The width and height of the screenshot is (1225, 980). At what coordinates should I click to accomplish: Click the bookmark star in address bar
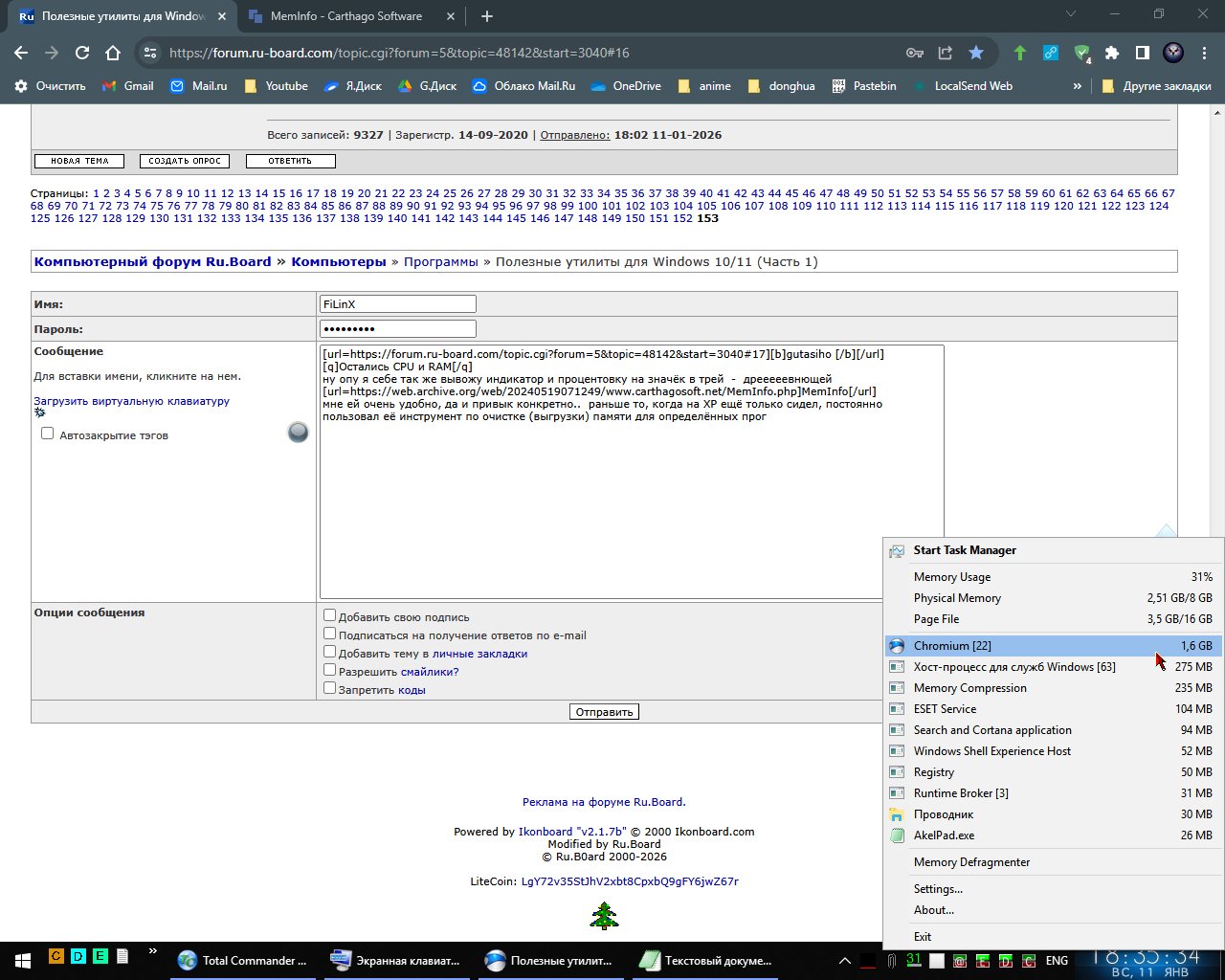pos(975,53)
